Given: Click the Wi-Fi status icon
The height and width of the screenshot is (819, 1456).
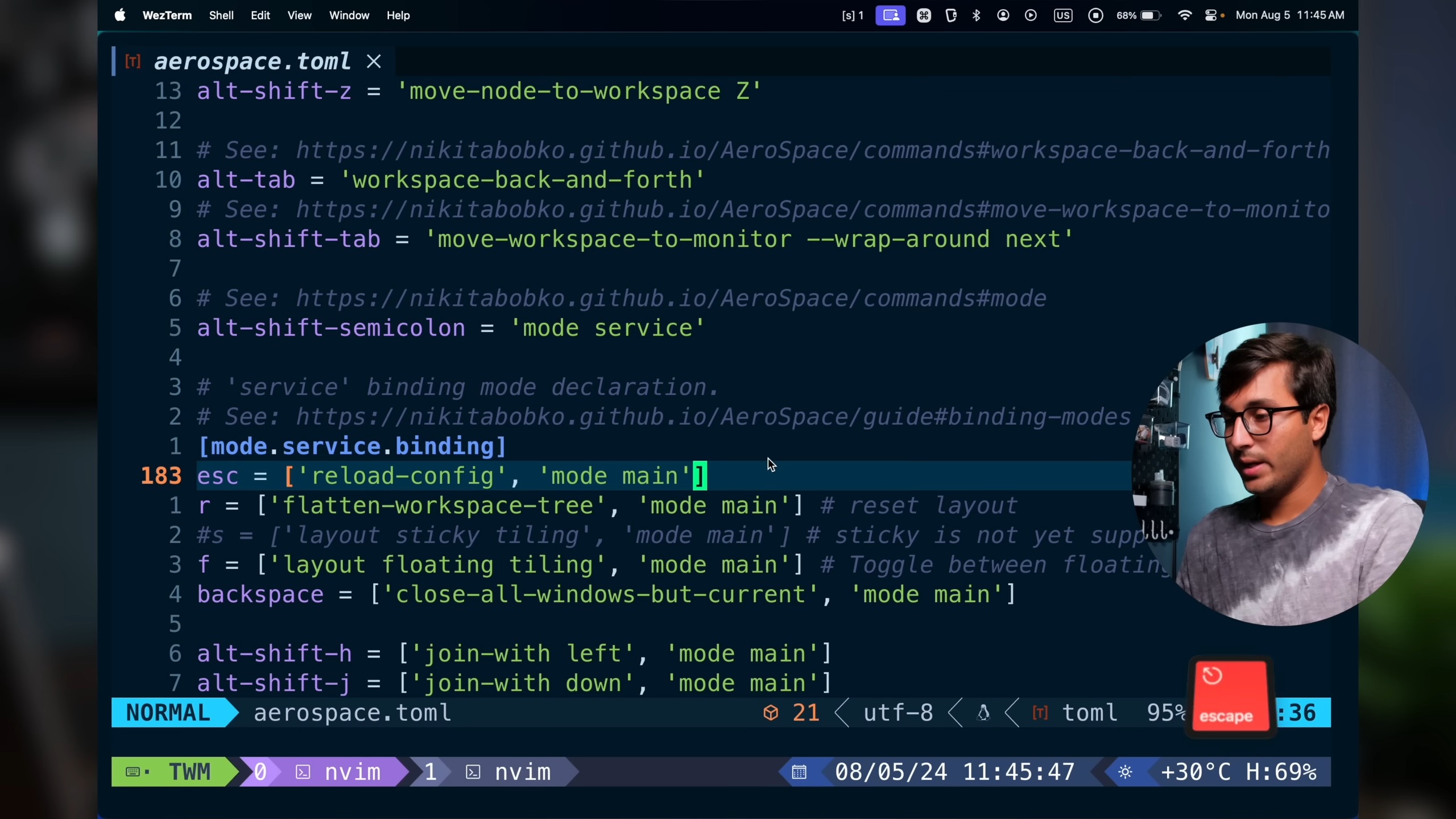Looking at the screenshot, I should pyautogui.click(x=1184, y=15).
